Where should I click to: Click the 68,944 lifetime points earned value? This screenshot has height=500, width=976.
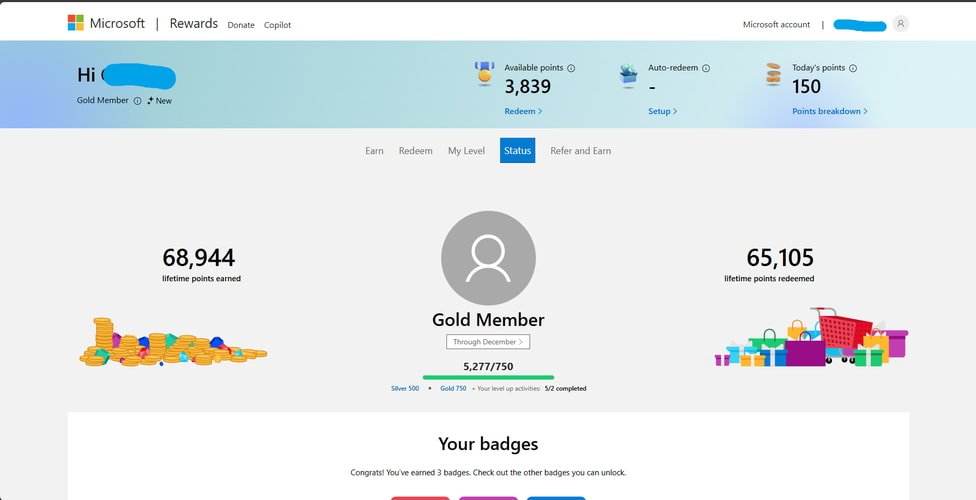(x=199, y=258)
